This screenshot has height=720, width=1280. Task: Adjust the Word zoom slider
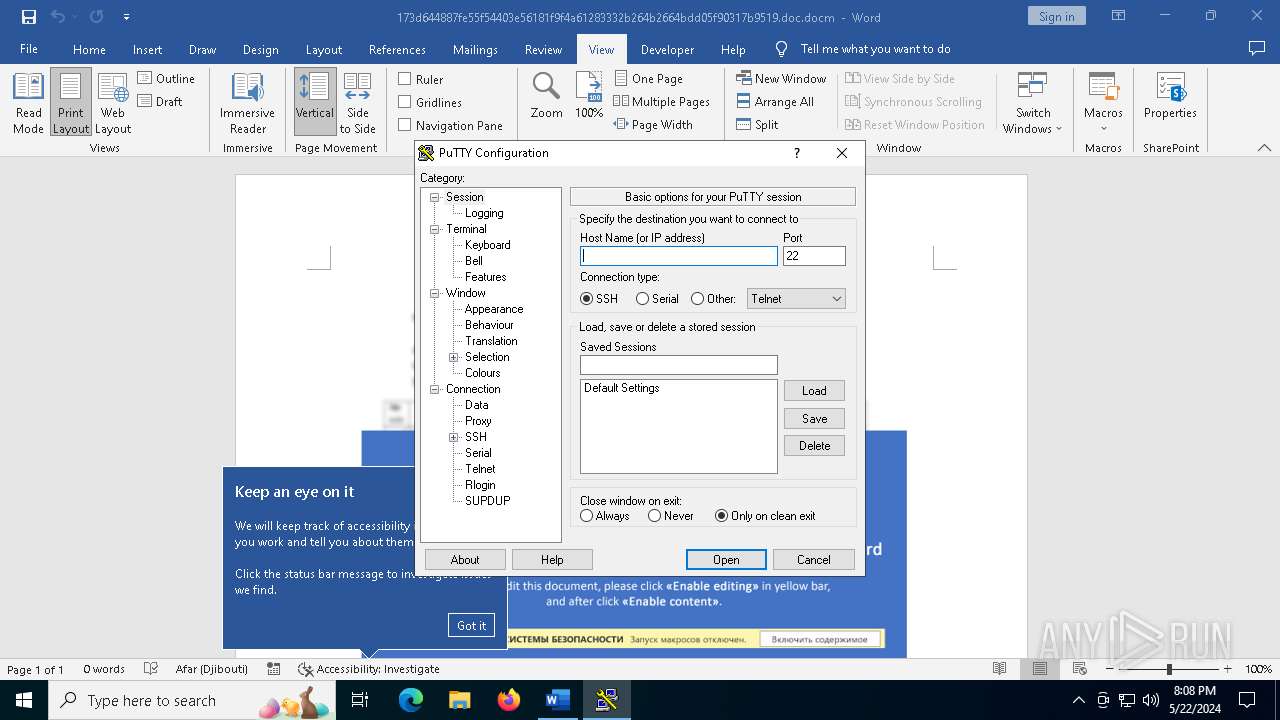pyautogui.click(x=1168, y=669)
